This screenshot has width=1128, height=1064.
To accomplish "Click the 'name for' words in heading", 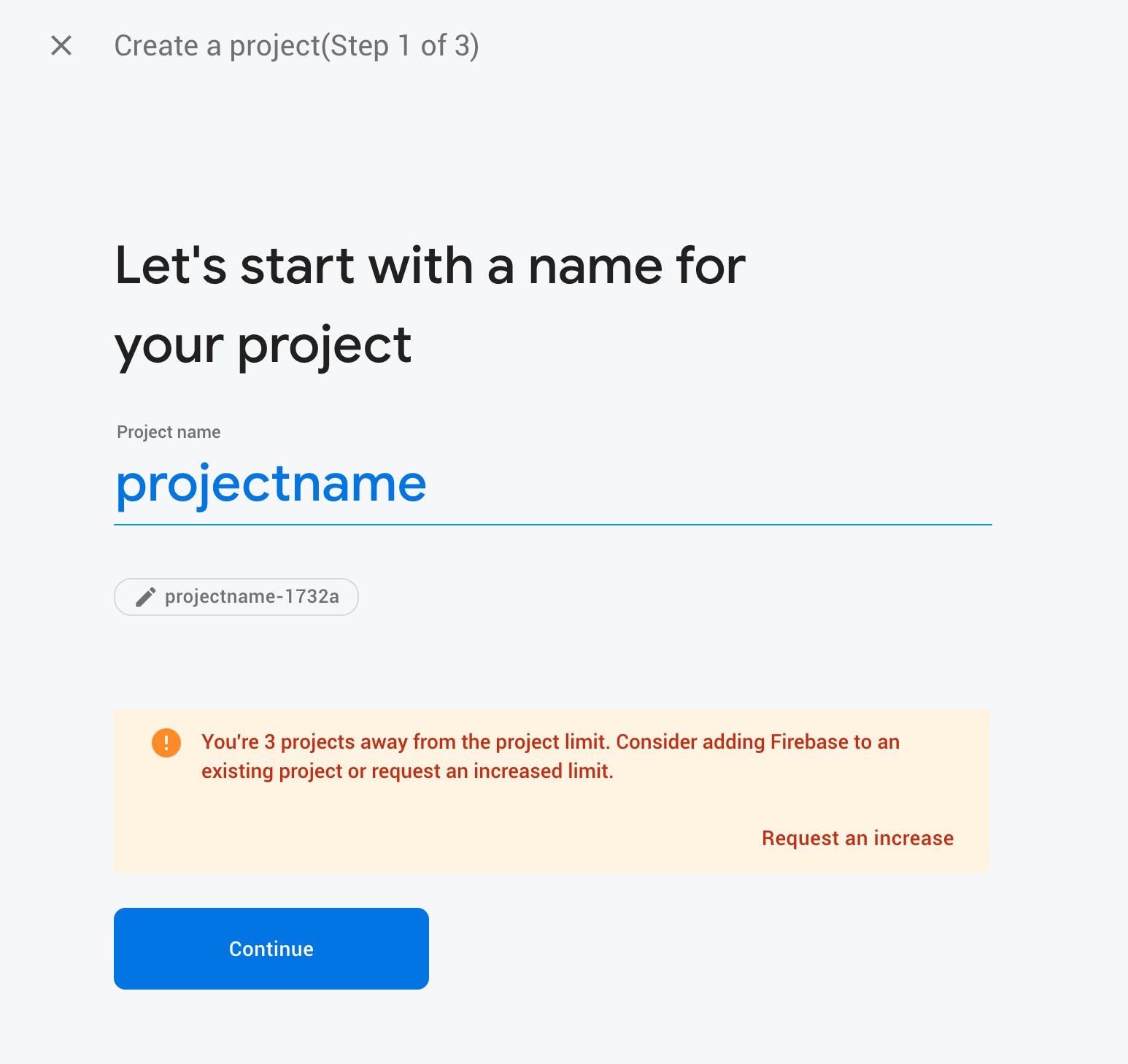I will tap(636, 266).
